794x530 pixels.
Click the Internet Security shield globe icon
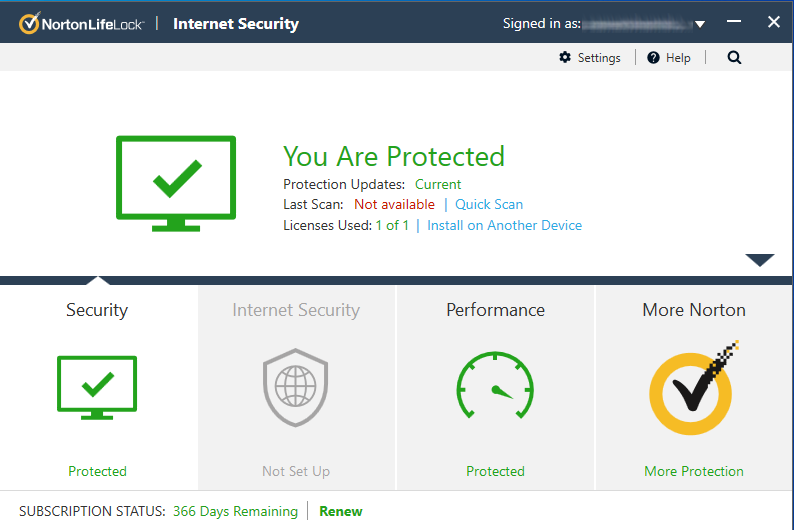coord(296,386)
